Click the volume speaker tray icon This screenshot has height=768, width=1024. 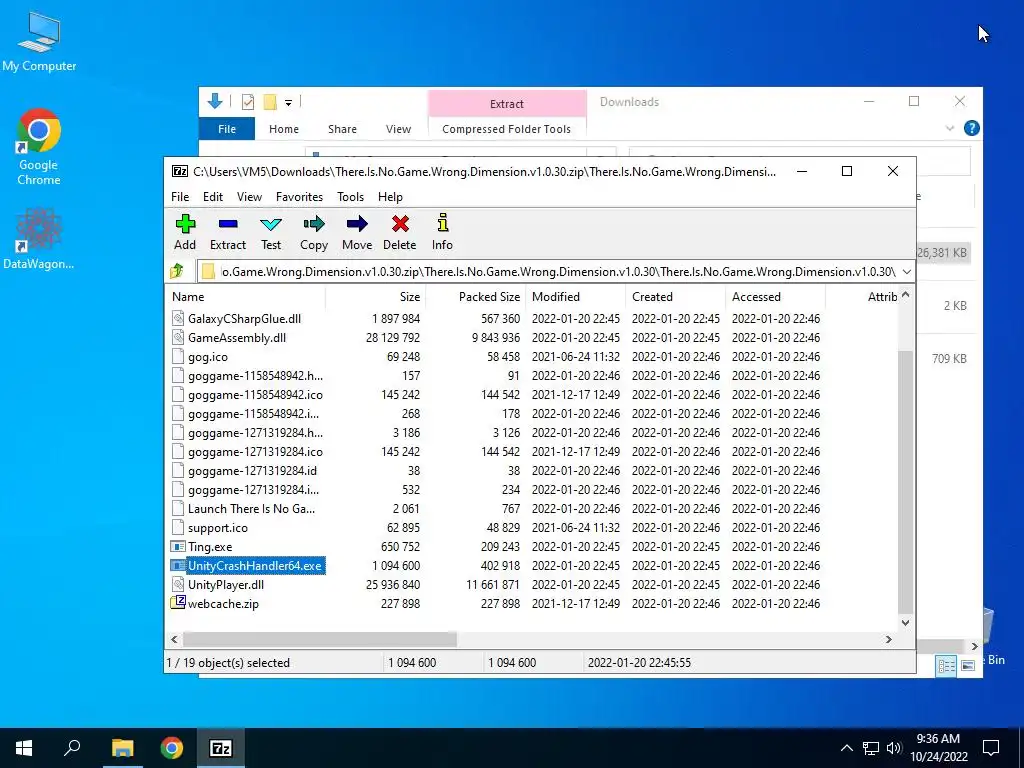click(x=895, y=748)
